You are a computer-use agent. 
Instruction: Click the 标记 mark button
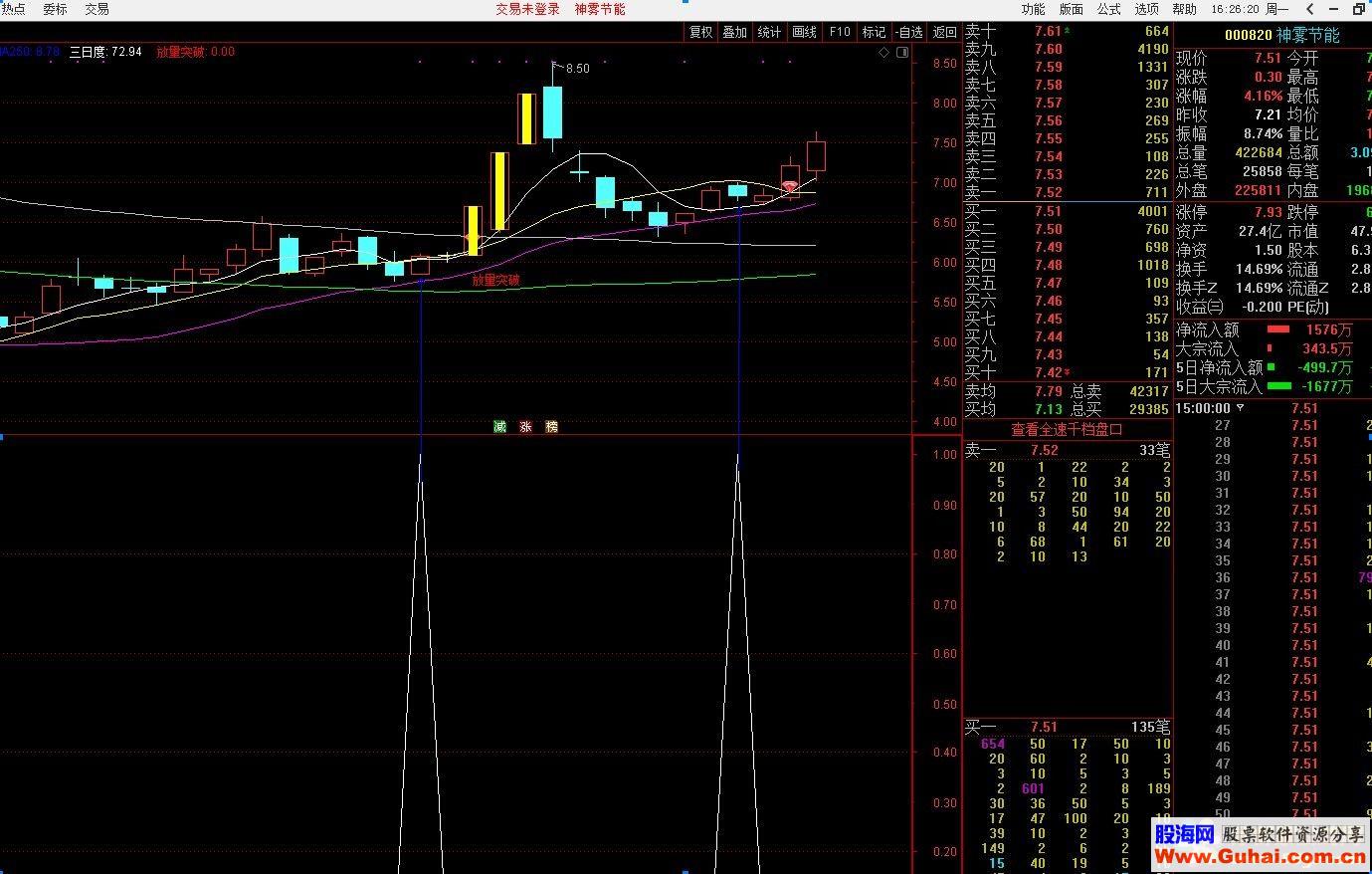[874, 32]
